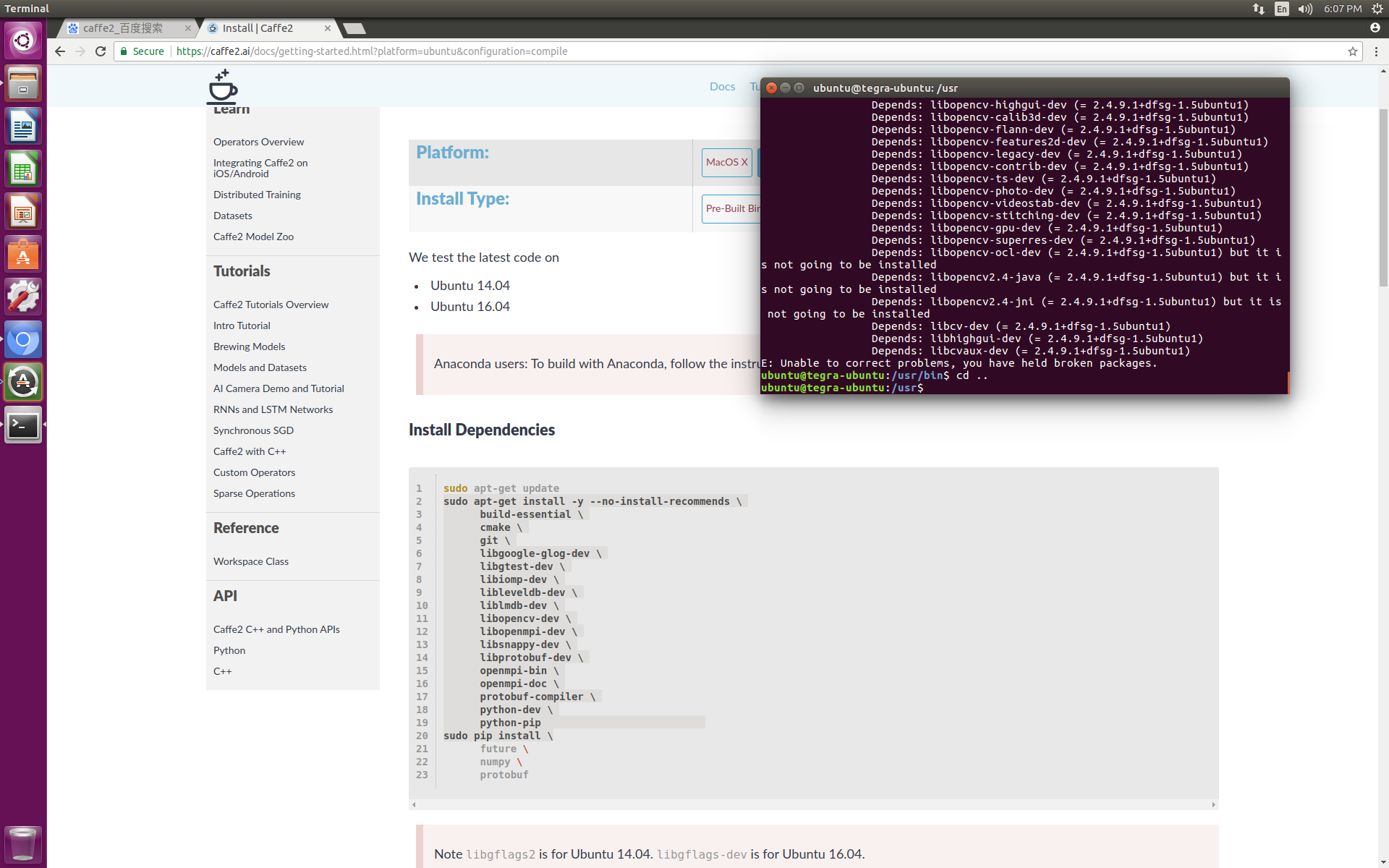1389x868 pixels.
Task: Reload the Caffe2 install page
Action: click(101, 51)
